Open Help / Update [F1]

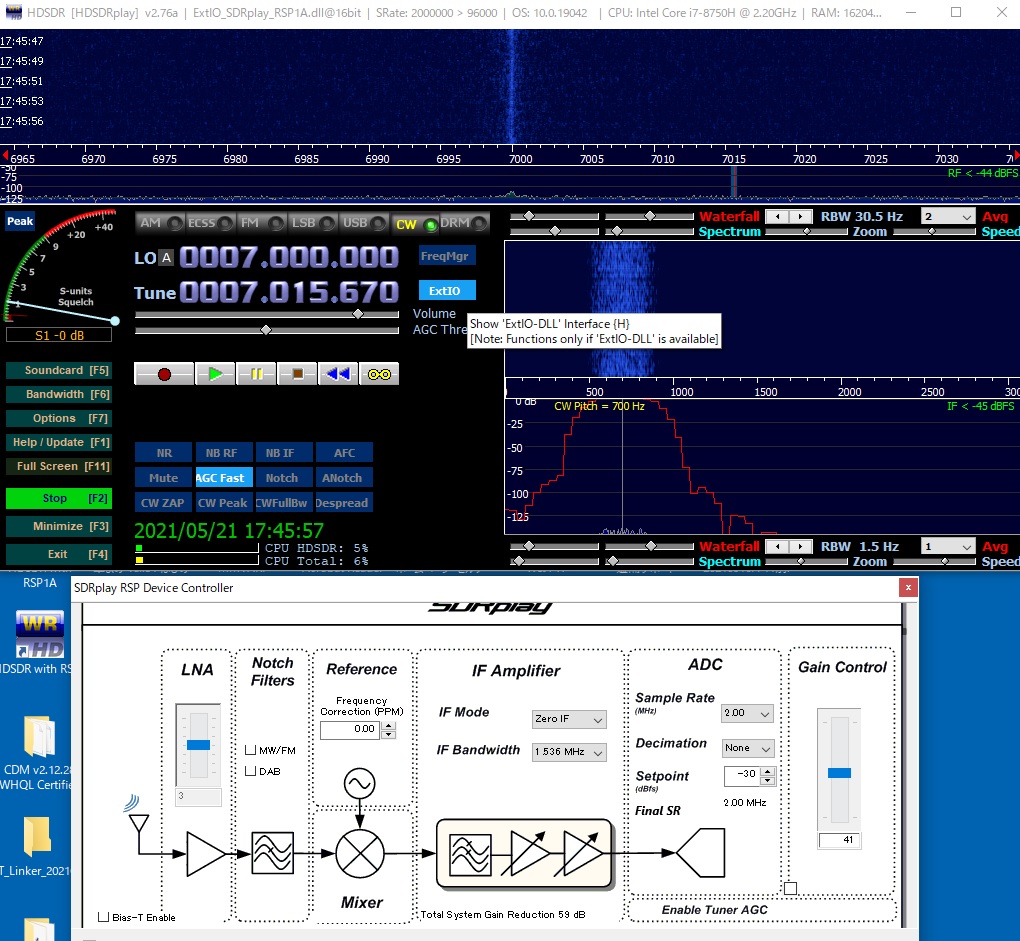coord(59,442)
